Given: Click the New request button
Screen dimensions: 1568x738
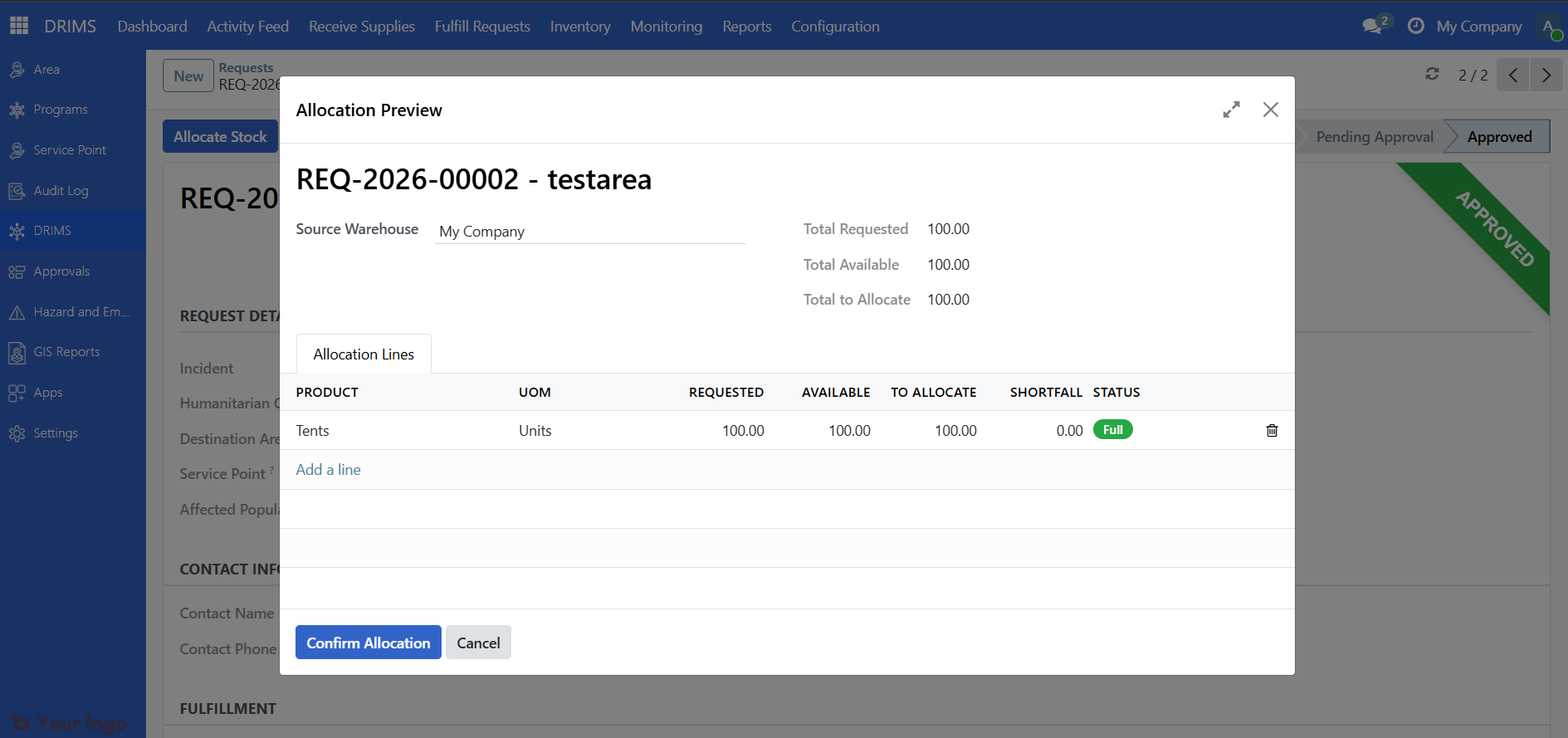Looking at the screenshot, I should [188, 76].
